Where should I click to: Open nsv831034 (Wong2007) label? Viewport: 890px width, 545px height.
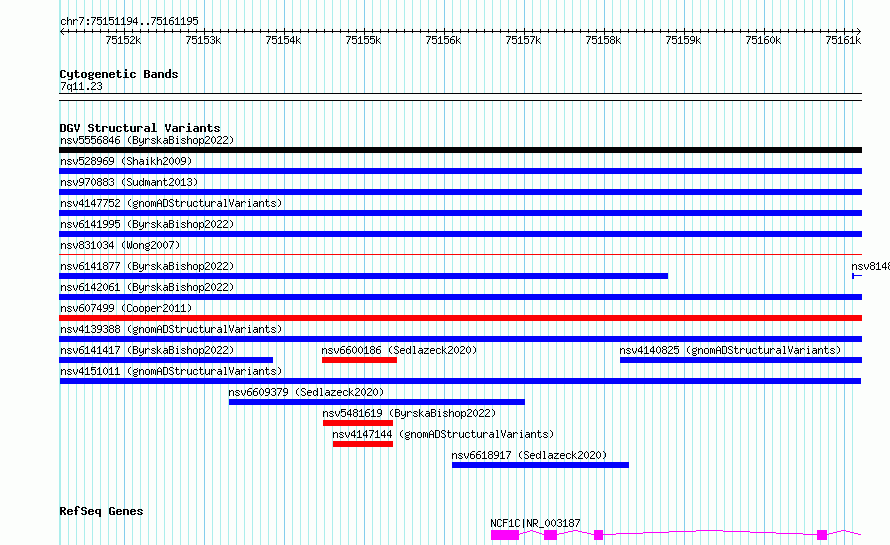pos(120,245)
